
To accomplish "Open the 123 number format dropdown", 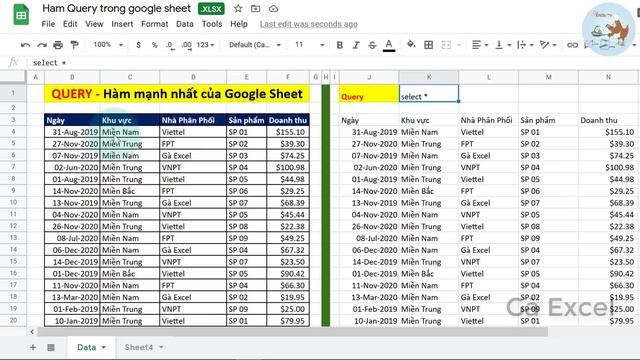I will click(205, 44).
